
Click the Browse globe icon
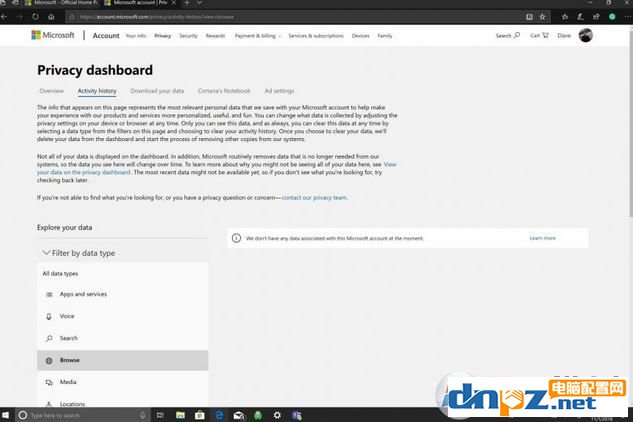[x=49, y=361]
